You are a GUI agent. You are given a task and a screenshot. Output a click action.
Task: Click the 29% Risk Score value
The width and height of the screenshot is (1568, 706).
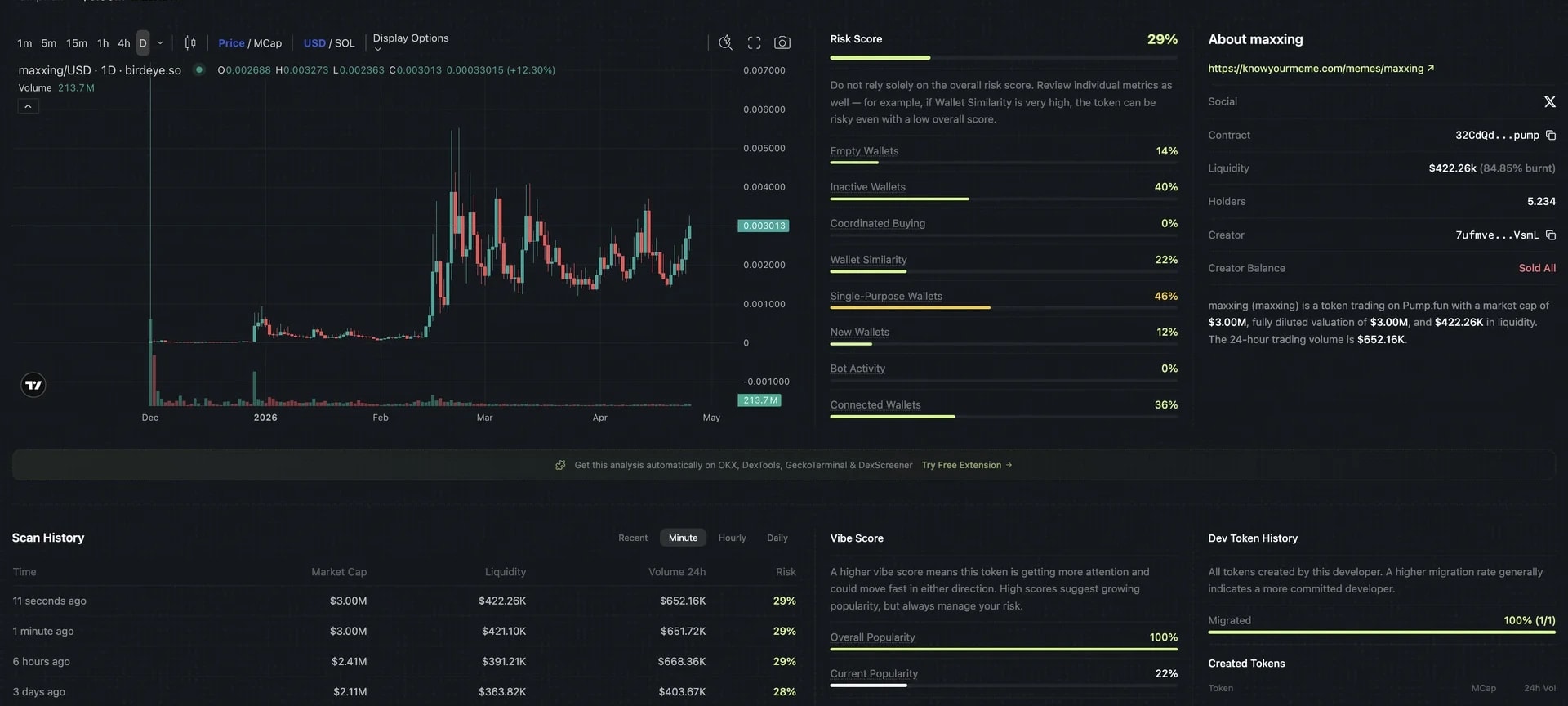tap(1162, 39)
